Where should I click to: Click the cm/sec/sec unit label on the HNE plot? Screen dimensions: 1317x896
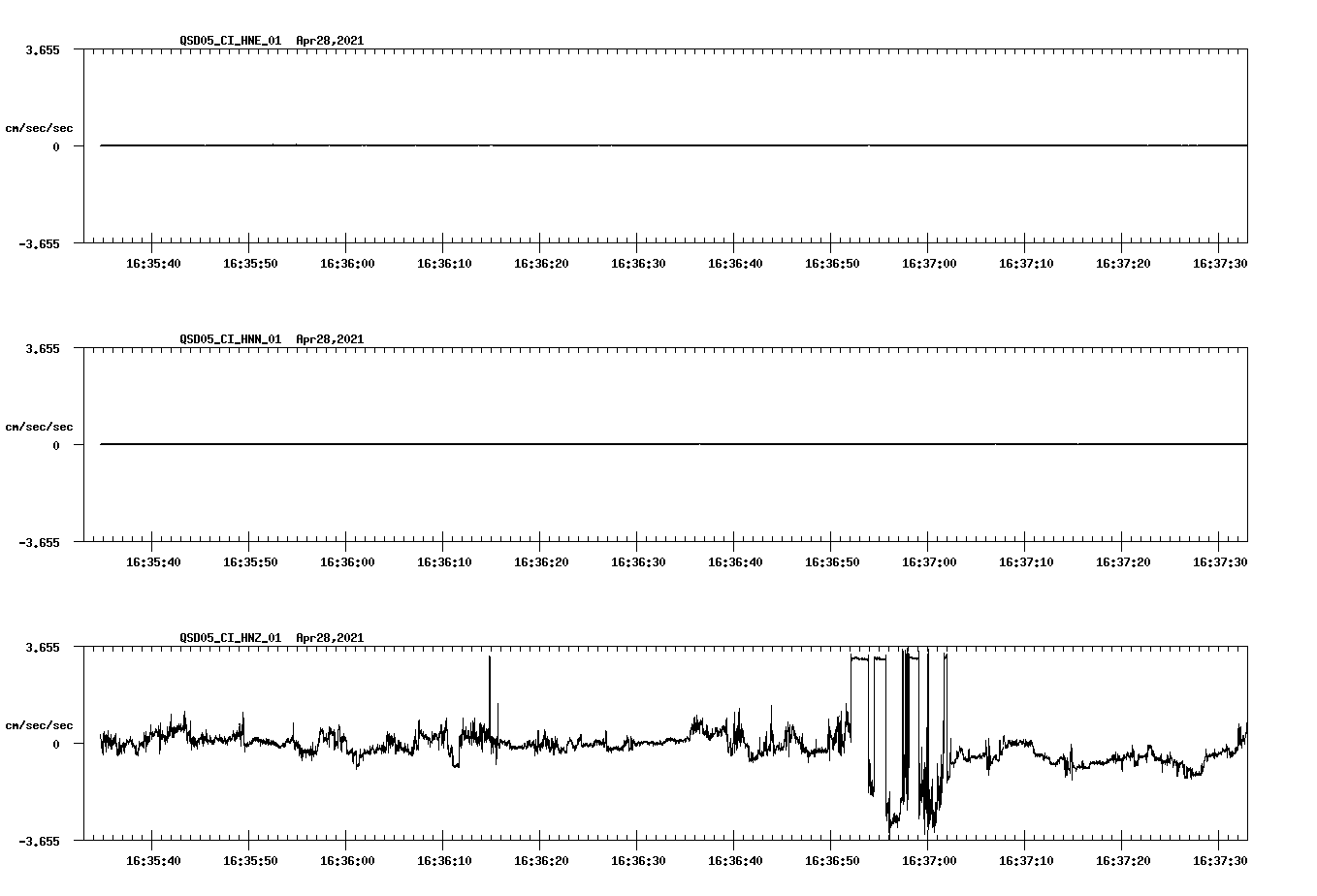[40, 126]
